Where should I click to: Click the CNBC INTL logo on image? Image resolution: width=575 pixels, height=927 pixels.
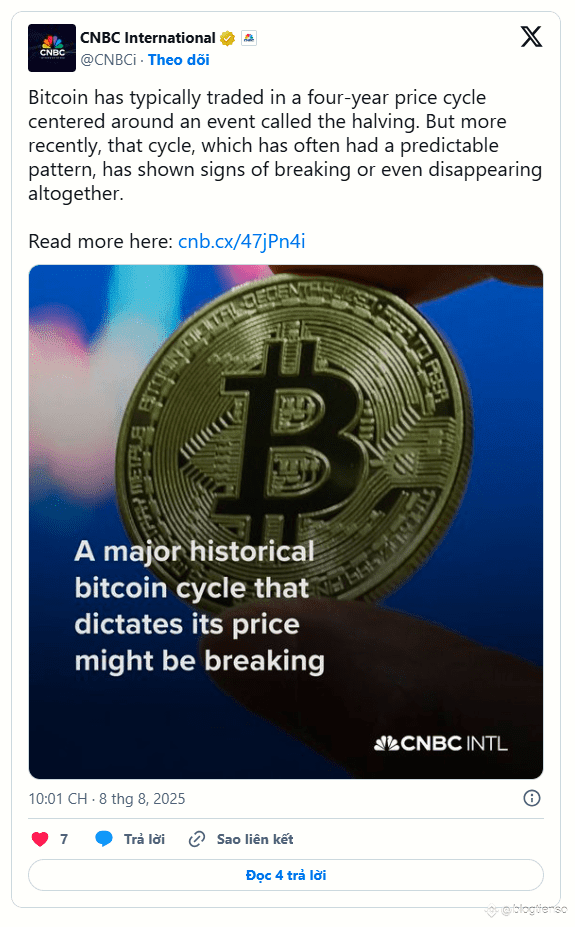(441, 743)
